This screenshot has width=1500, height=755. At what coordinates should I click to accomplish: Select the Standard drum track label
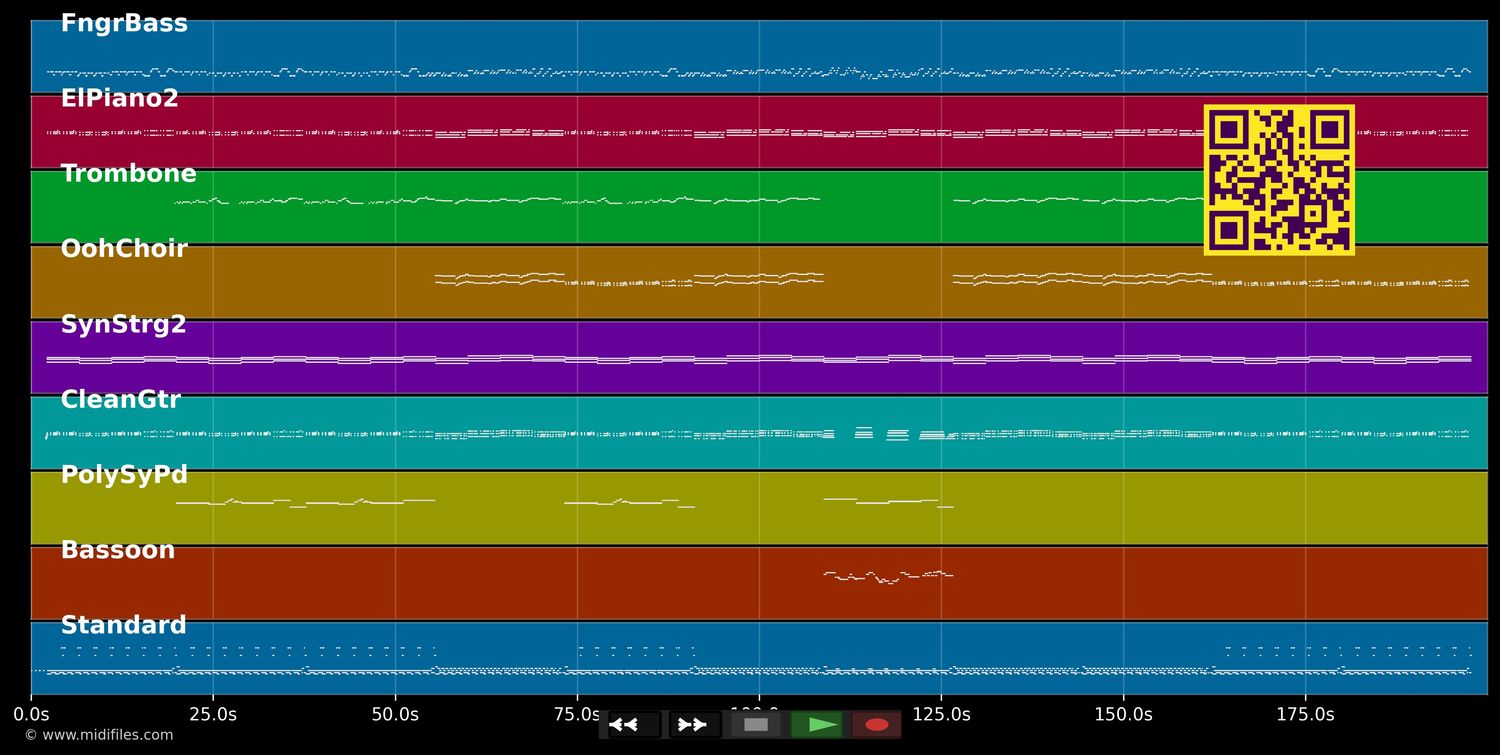pyautogui.click(x=123, y=626)
